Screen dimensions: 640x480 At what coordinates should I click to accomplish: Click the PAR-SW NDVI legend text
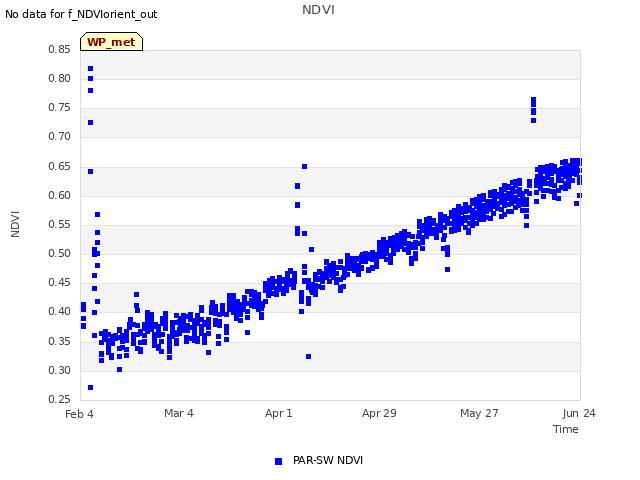pyautogui.click(x=328, y=460)
